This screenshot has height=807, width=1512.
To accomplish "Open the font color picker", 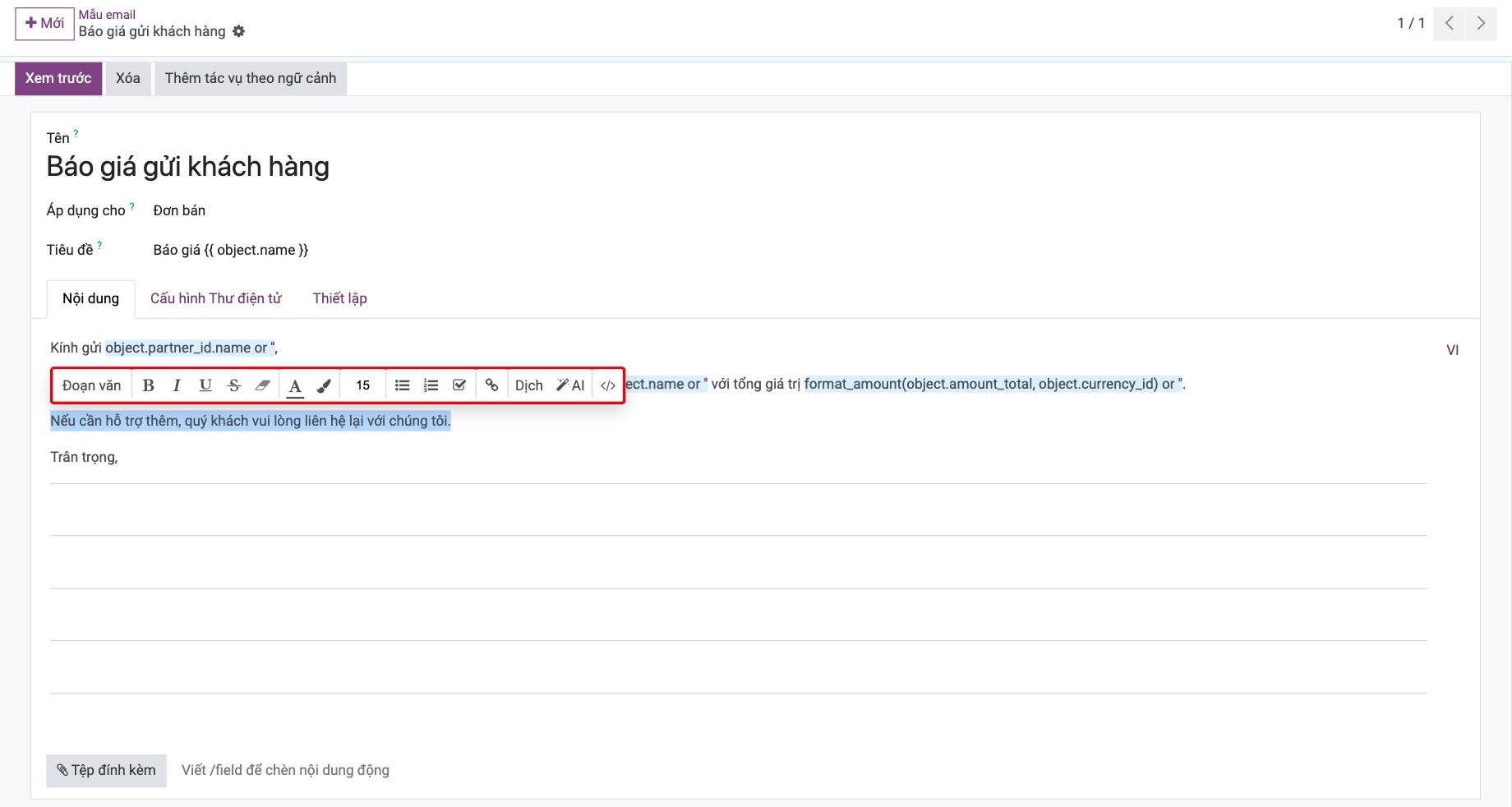I will click(296, 385).
